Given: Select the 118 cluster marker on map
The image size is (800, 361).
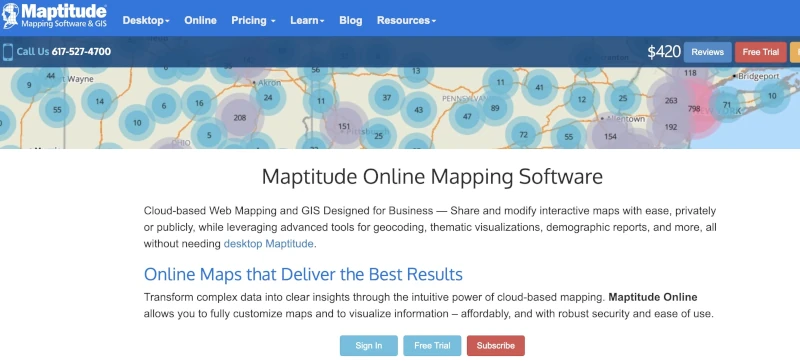Looking at the screenshot, I should (690, 73).
